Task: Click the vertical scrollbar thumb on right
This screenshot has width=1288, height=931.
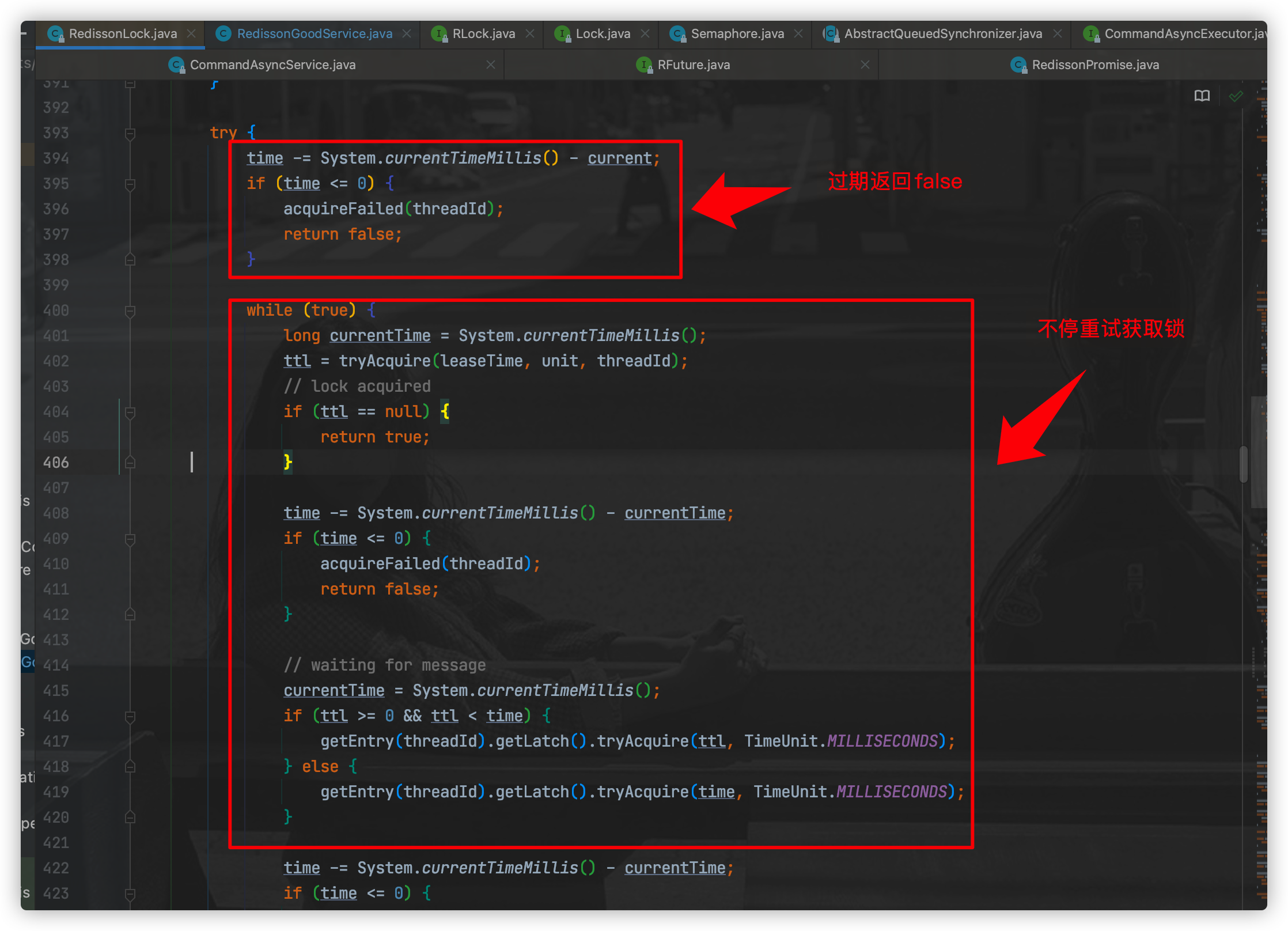Action: click(x=1244, y=464)
